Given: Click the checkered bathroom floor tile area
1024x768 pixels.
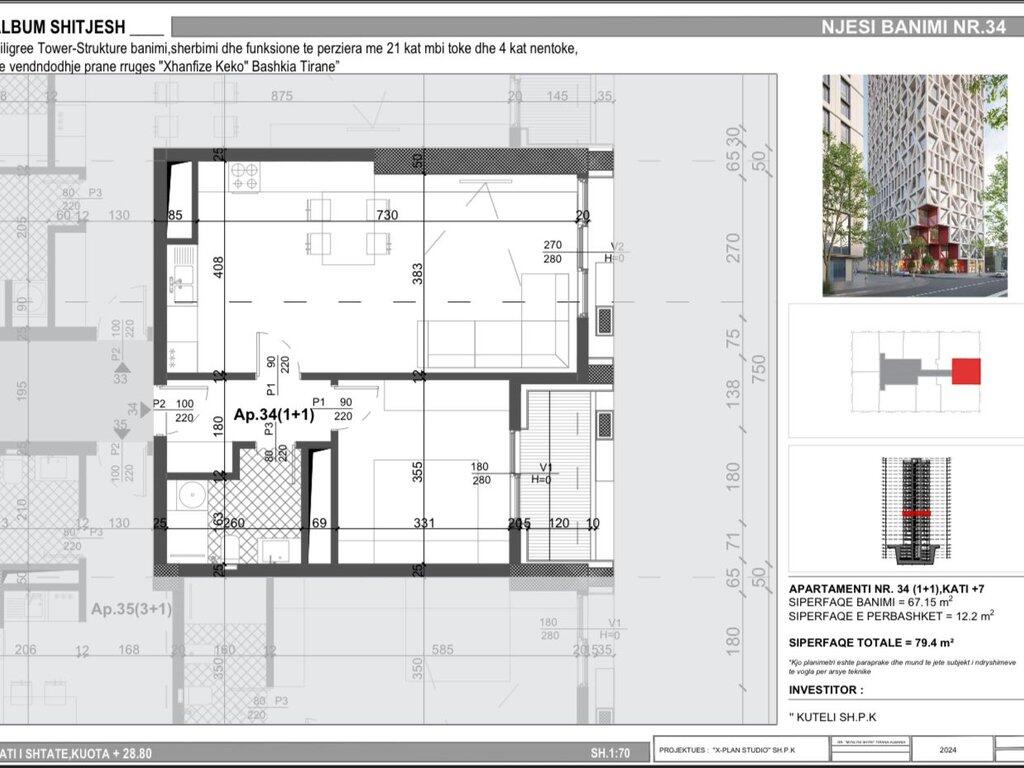Looking at the screenshot, I should tap(262, 490).
